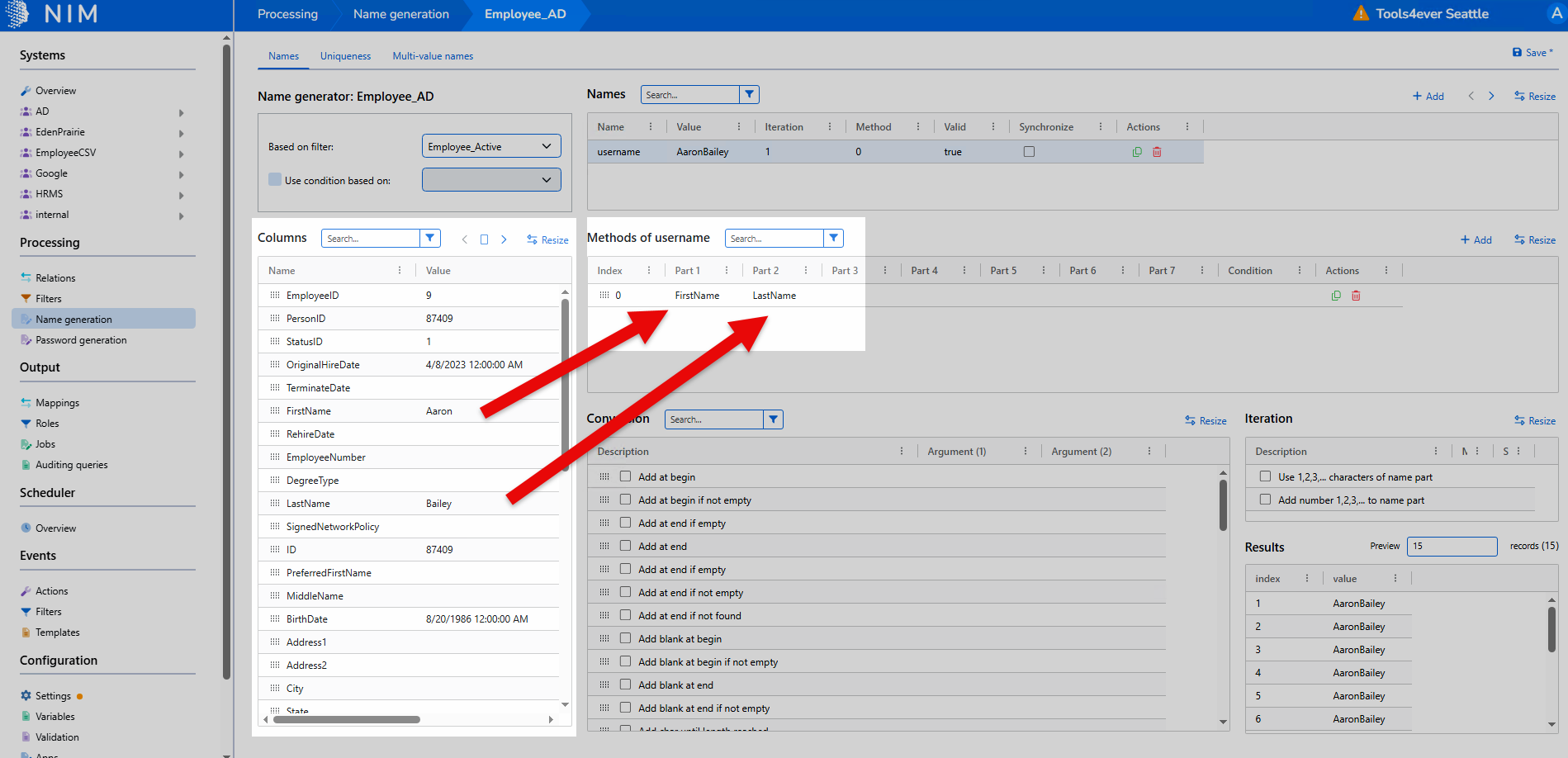
Task: Click Add in the Names panel
Action: [x=1428, y=97]
